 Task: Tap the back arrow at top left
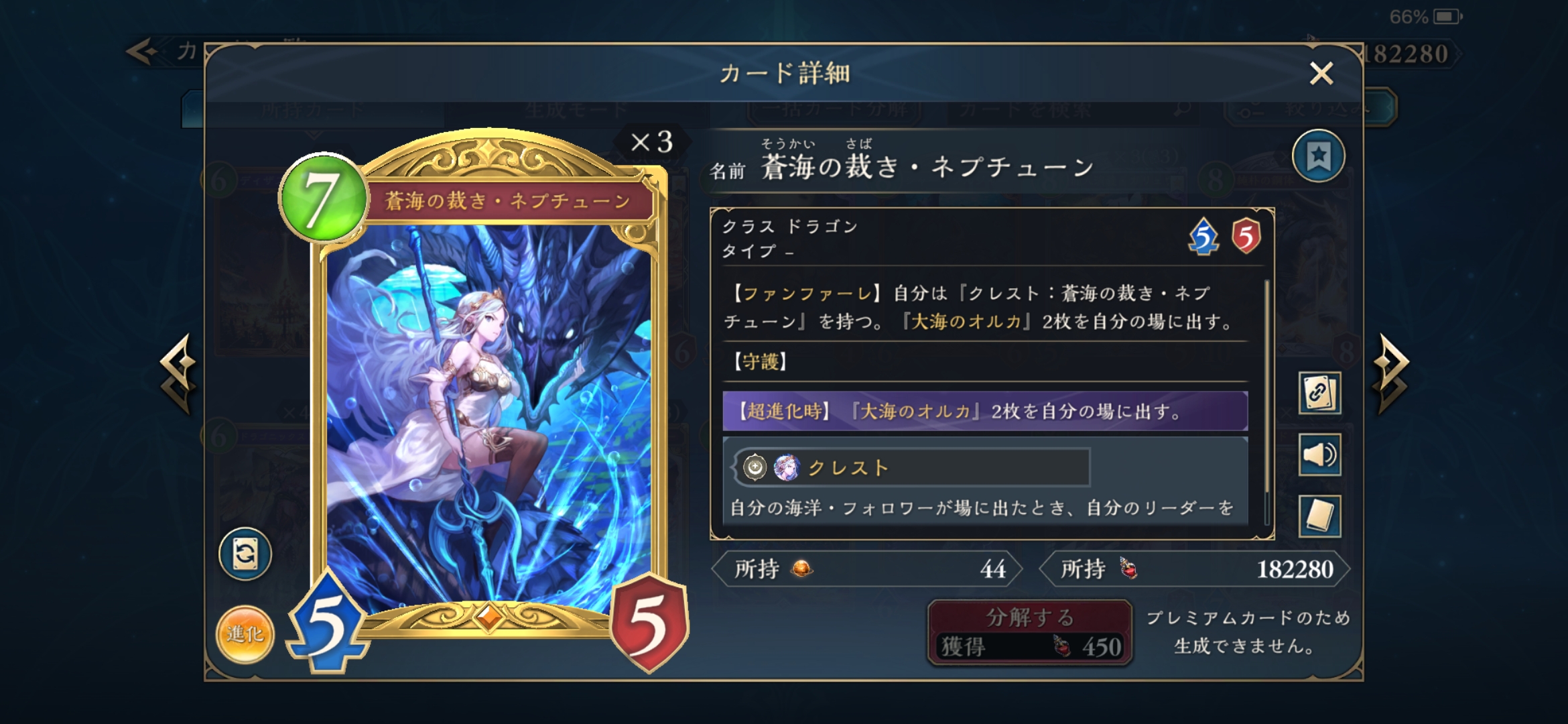click(x=142, y=52)
